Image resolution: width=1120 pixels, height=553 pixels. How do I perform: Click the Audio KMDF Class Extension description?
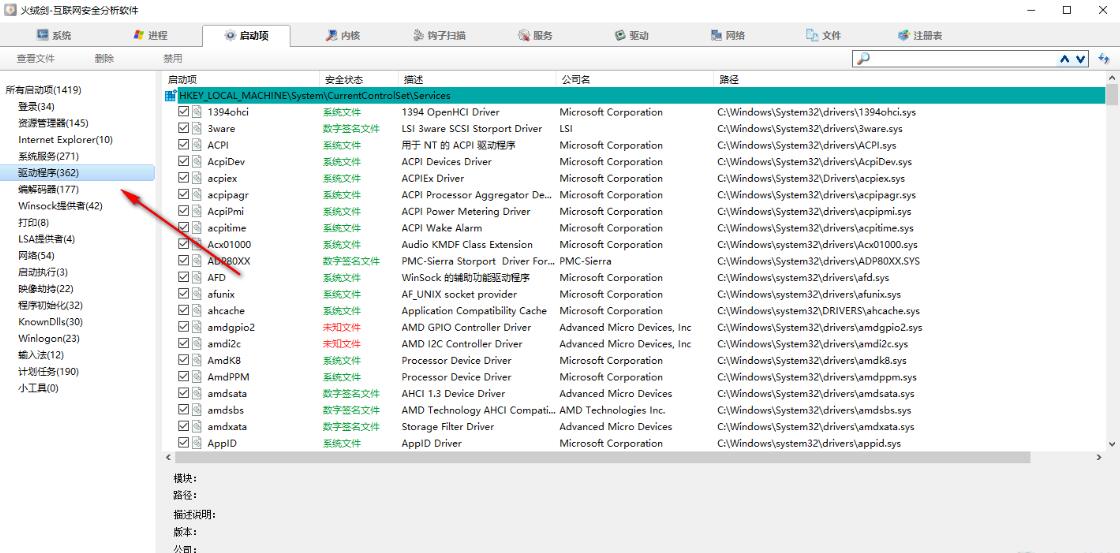(x=467, y=244)
